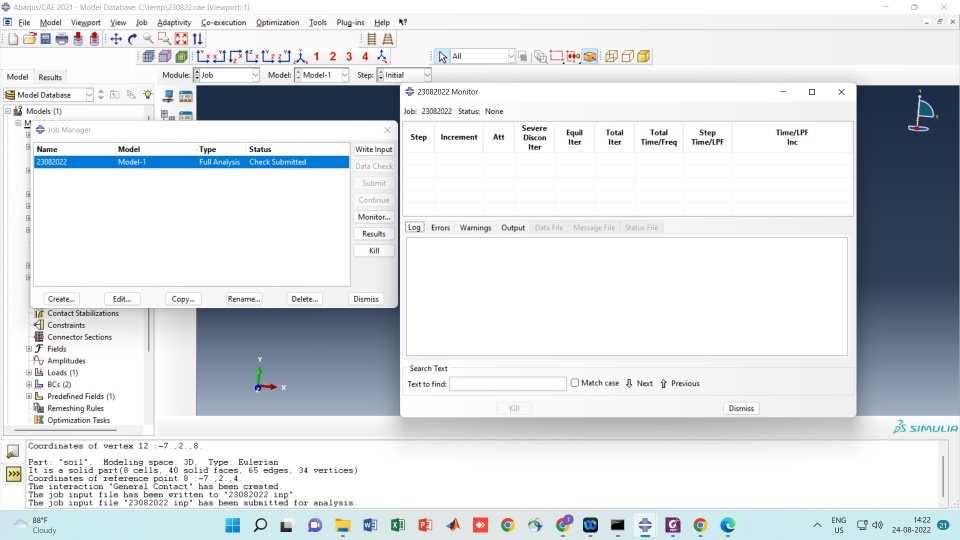Click the New Model Database icon
The width and height of the screenshot is (960, 540).
(x=13, y=39)
